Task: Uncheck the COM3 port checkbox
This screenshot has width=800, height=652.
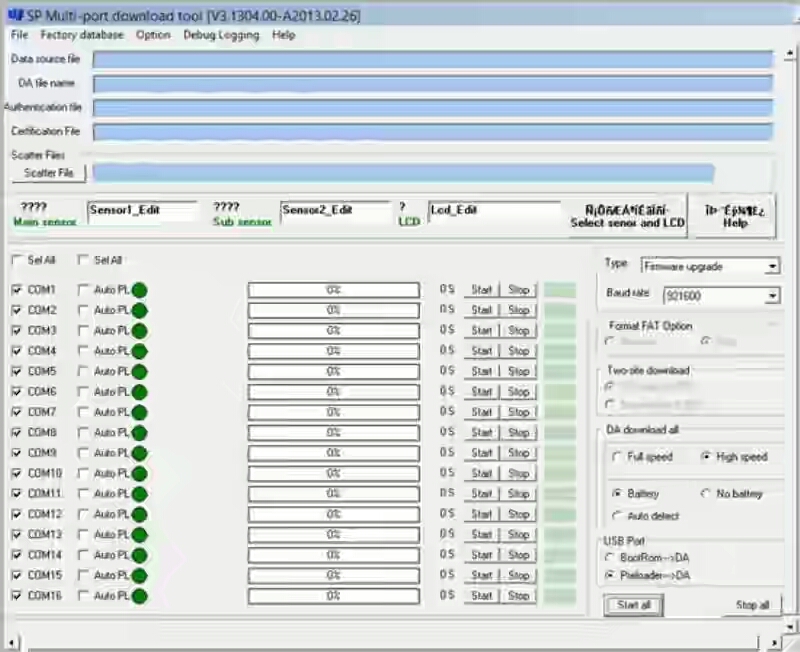Action: pos(17,330)
